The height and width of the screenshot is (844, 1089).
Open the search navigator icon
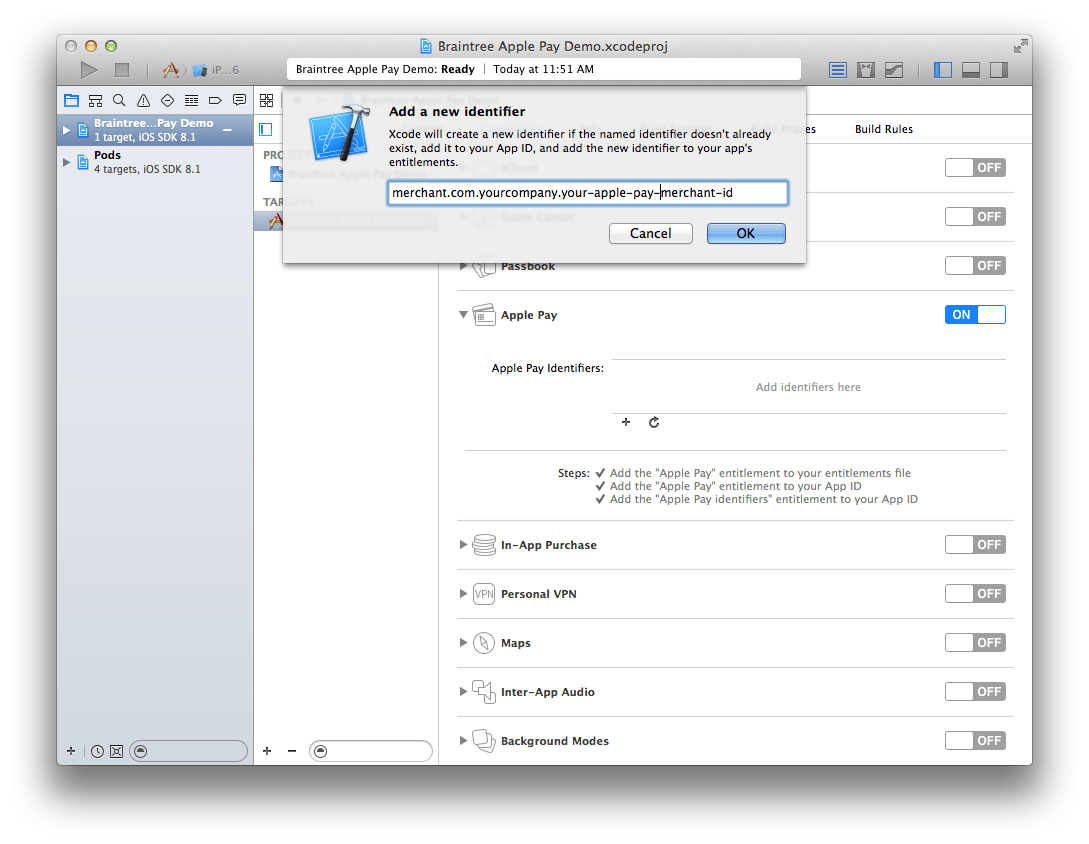[119, 100]
